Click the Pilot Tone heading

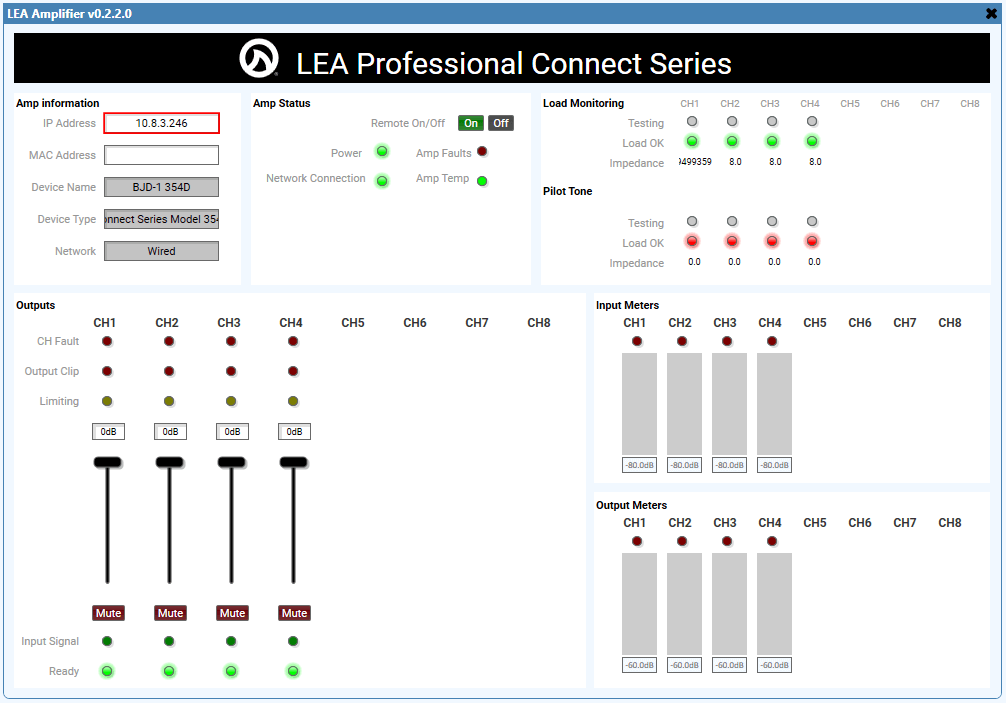[x=568, y=191]
